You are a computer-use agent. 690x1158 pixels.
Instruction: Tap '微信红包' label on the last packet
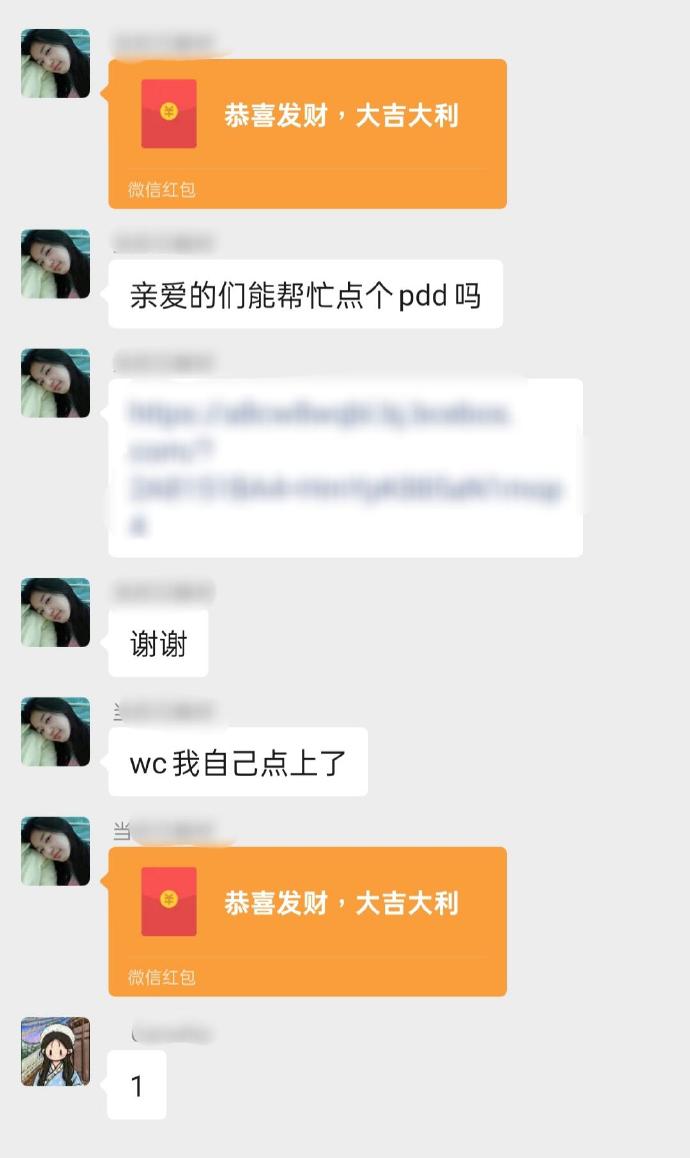(x=162, y=977)
